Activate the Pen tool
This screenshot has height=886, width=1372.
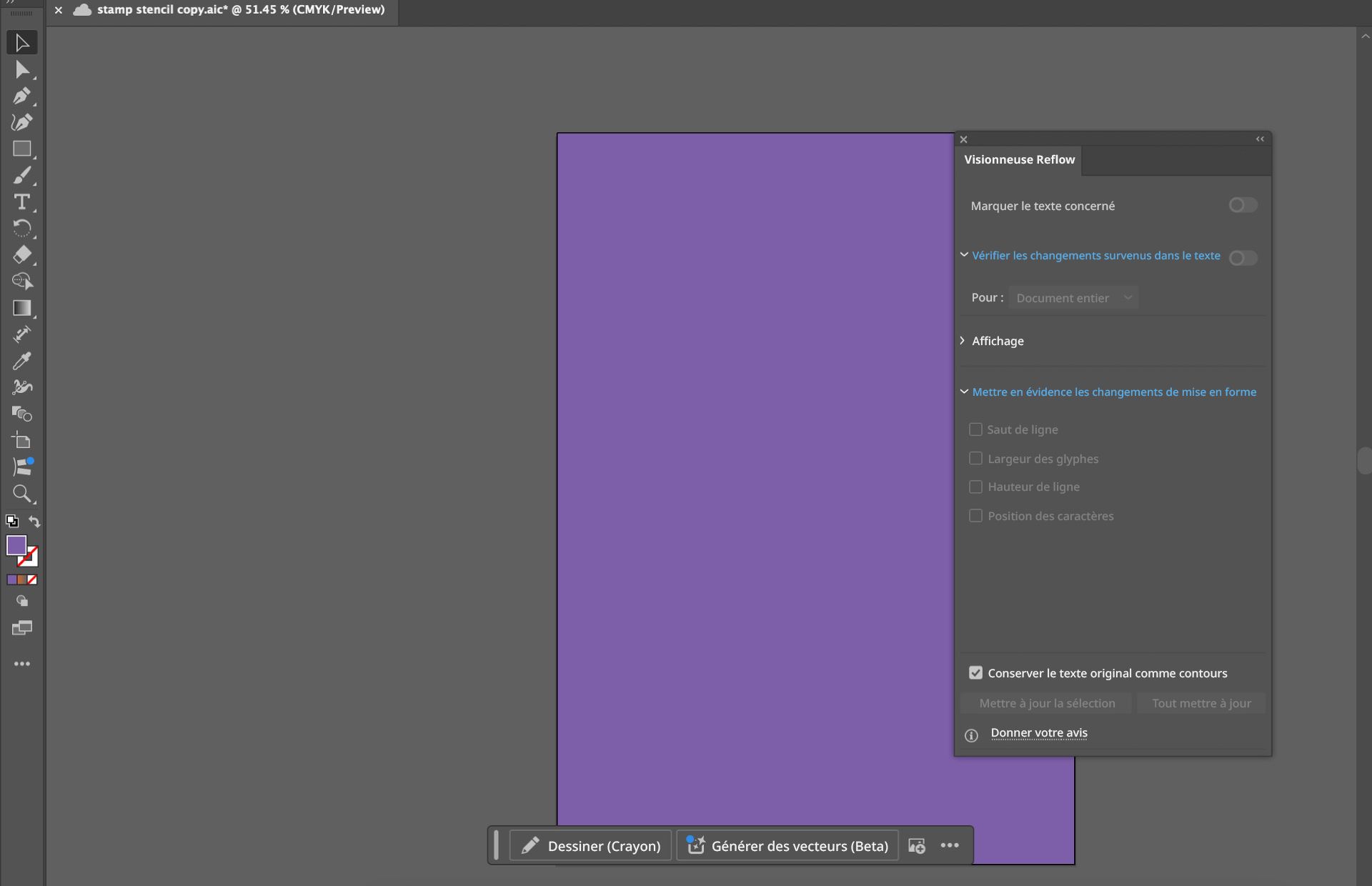pyautogui.click(x=21, y=96)
